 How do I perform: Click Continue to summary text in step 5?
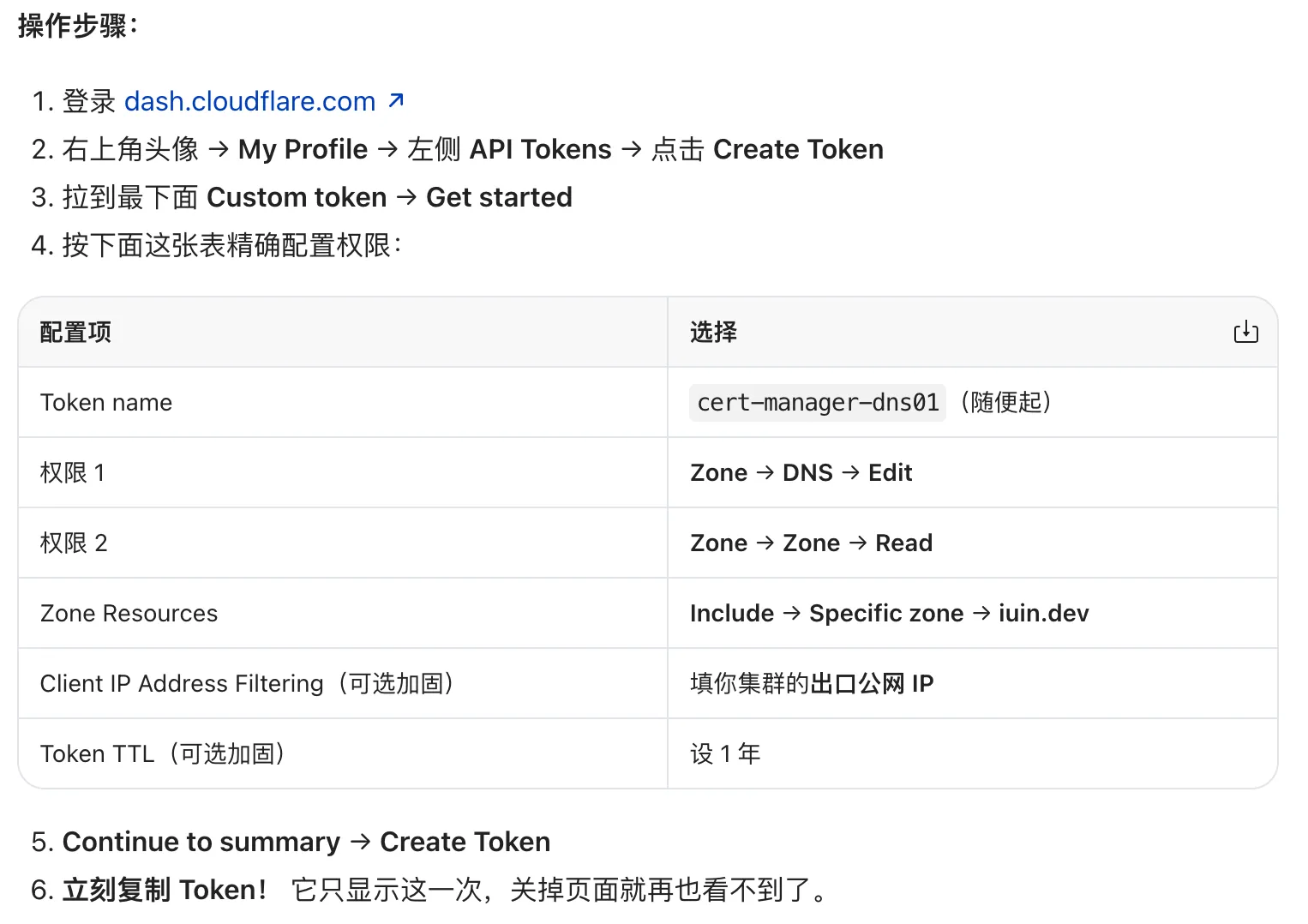pyautogui.click(x=201, y=842)
